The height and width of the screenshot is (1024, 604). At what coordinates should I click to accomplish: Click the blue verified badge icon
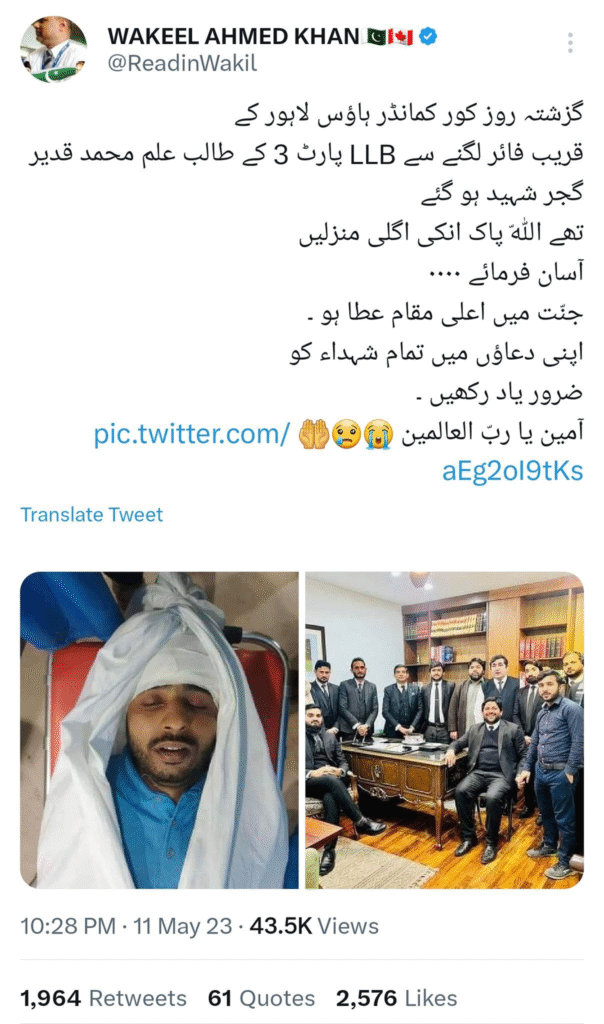point(428,37)
